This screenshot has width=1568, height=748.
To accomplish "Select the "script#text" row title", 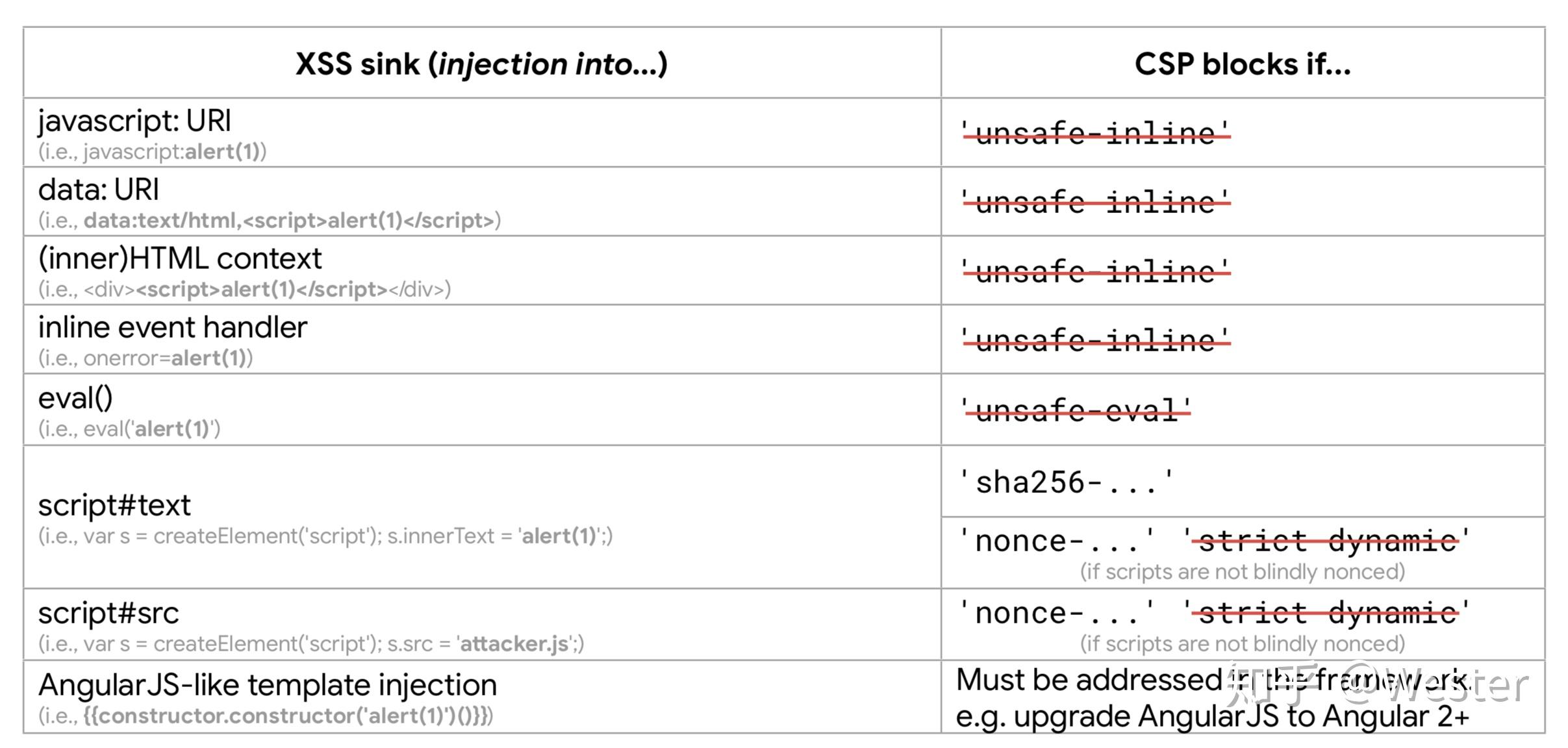I will tap(114, 505).
